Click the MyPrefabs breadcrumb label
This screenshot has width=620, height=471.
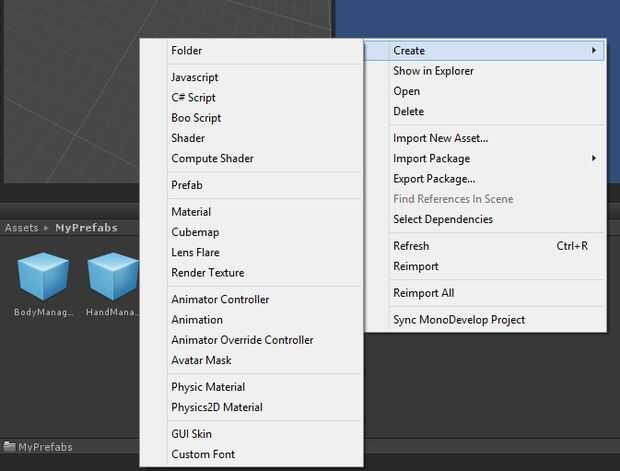tap(86, 228)
